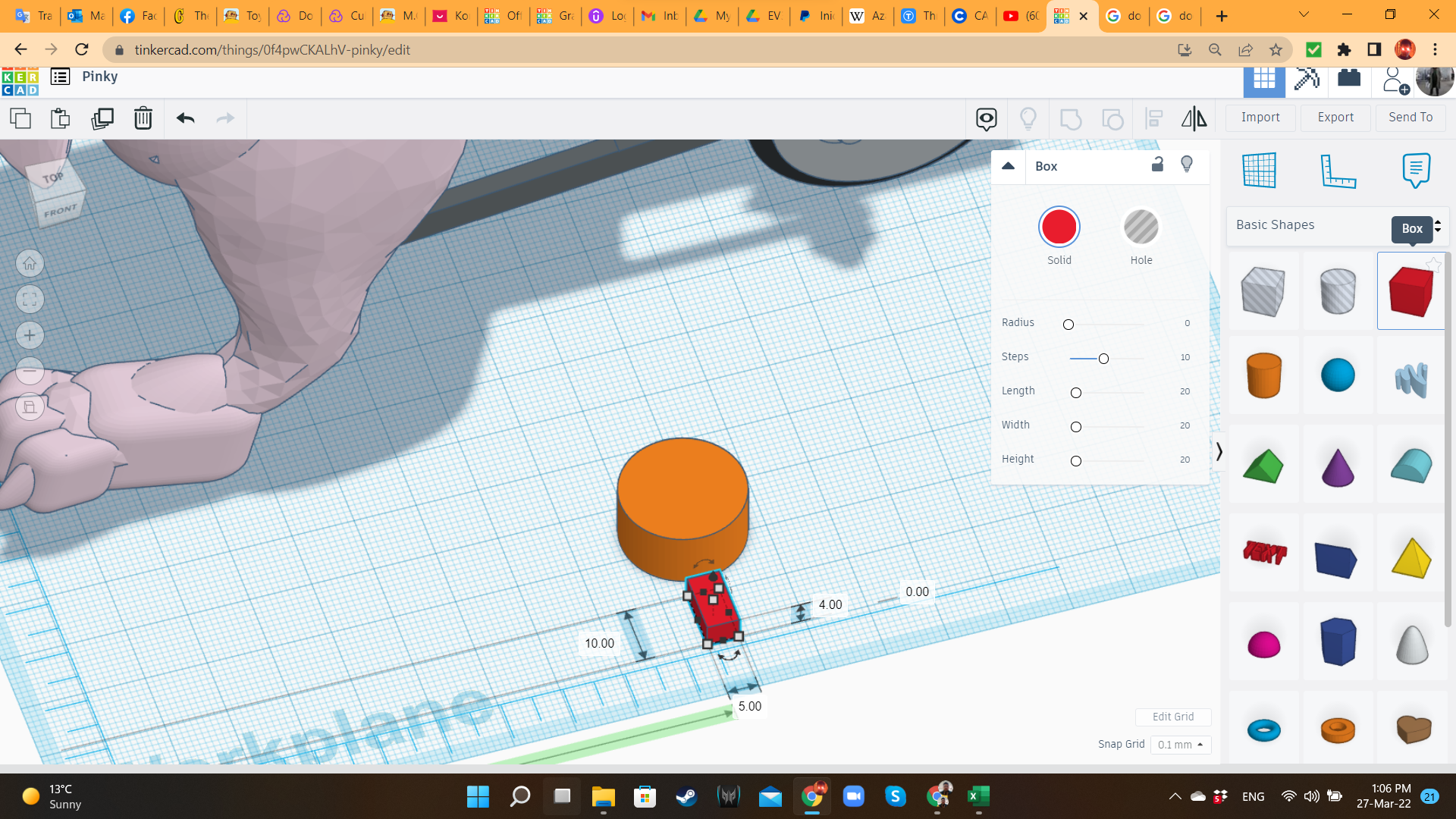The image size is (1456, 819).
Task: Select the Solid color option
Action: 1059,227
